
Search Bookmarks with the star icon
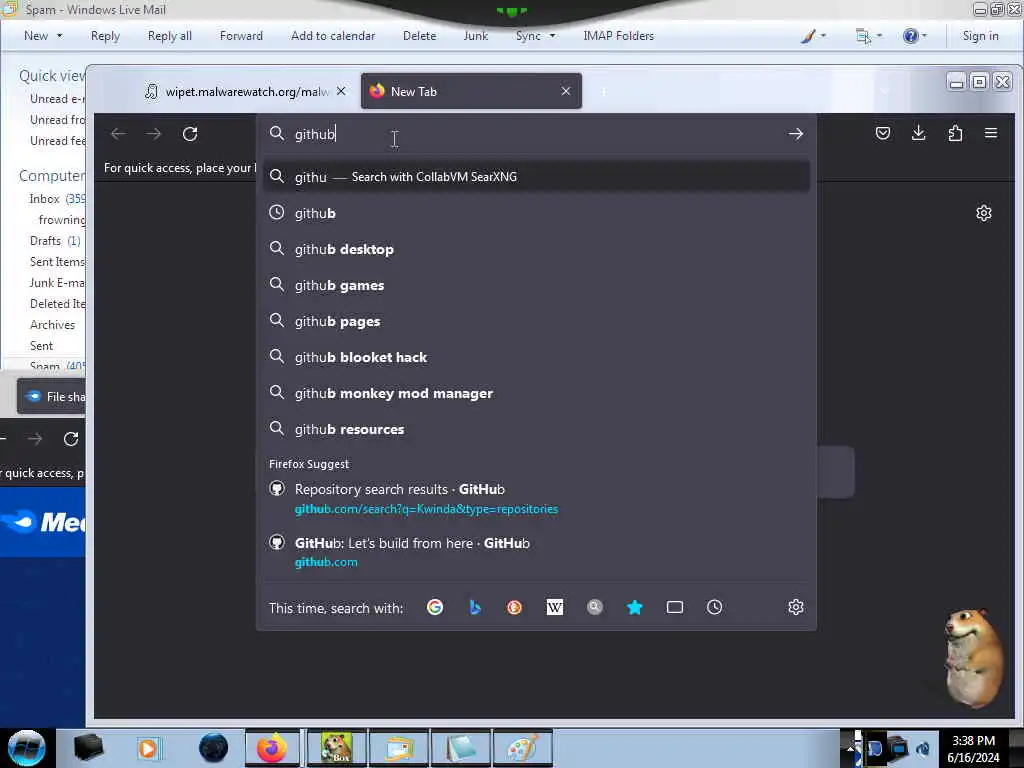(635, 607)
